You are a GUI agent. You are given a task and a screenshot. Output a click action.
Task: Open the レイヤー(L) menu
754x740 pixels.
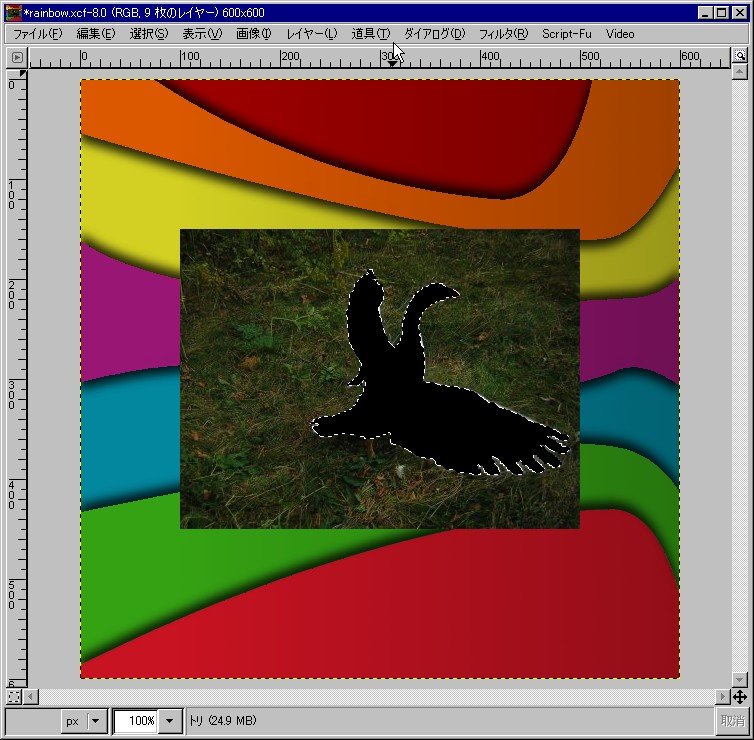312,34
